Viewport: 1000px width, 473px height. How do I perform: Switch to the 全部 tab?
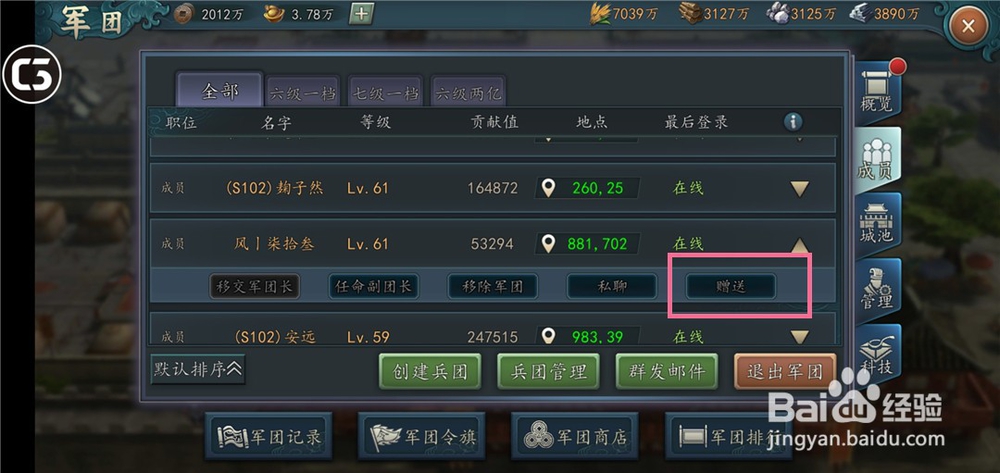[x=220, y=91]
